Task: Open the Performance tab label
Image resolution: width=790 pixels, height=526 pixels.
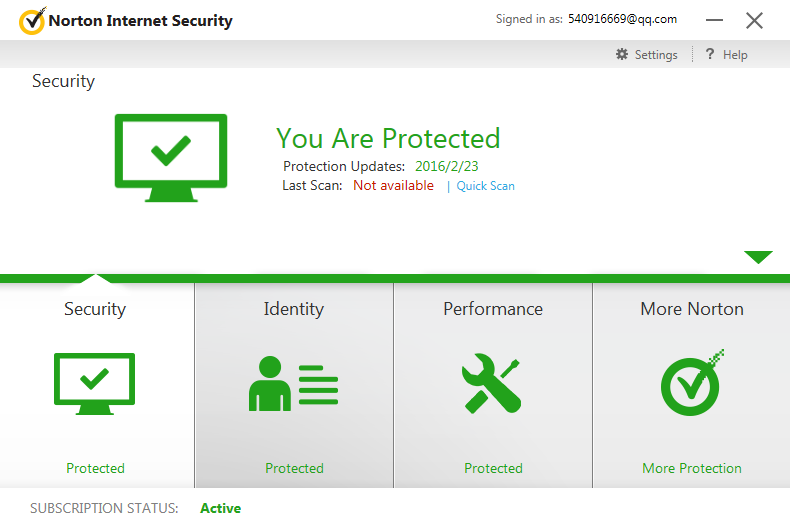Action: [x=493, y=309]
